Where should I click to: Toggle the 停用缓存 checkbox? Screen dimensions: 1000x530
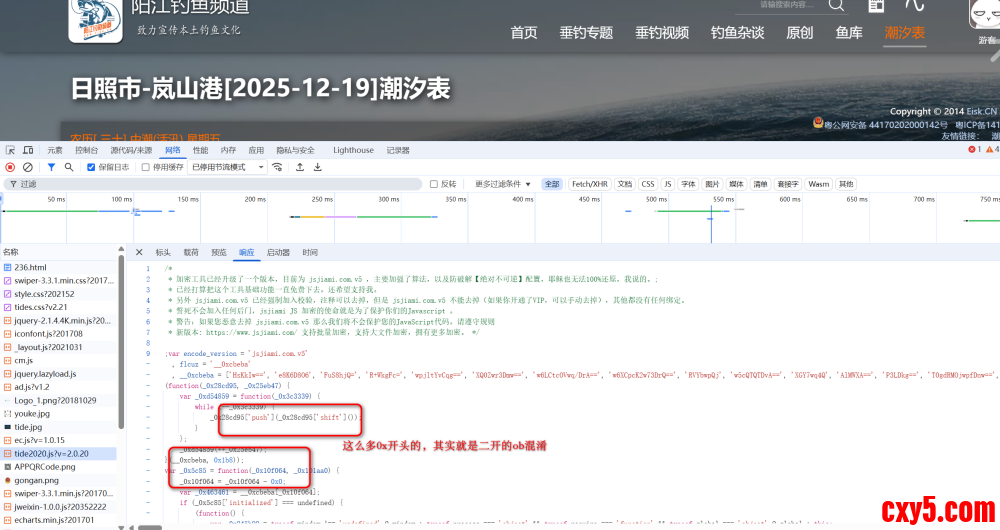[145, 167]
